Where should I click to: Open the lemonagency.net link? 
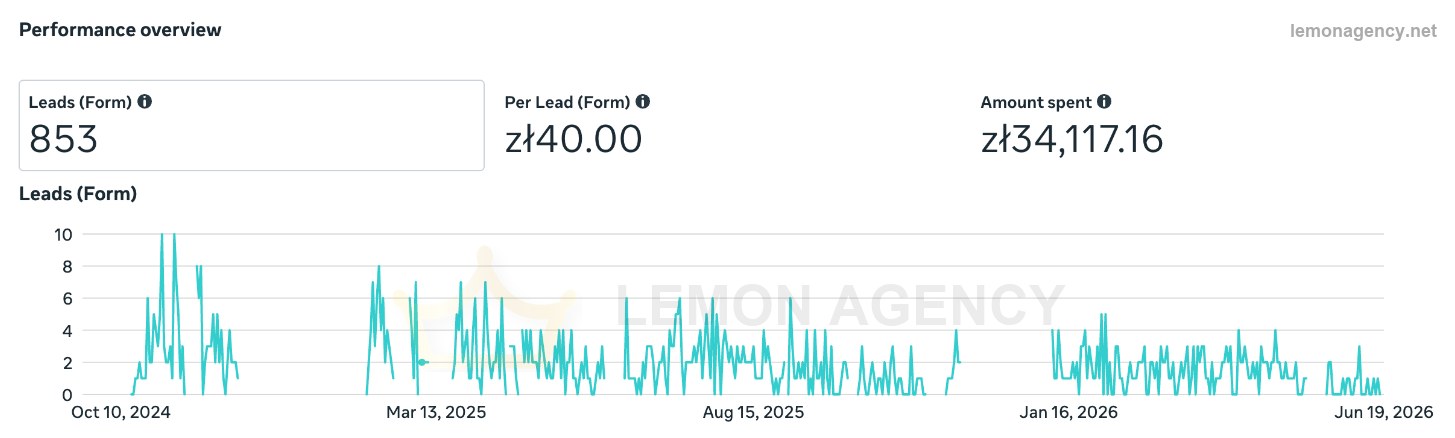1362,31
